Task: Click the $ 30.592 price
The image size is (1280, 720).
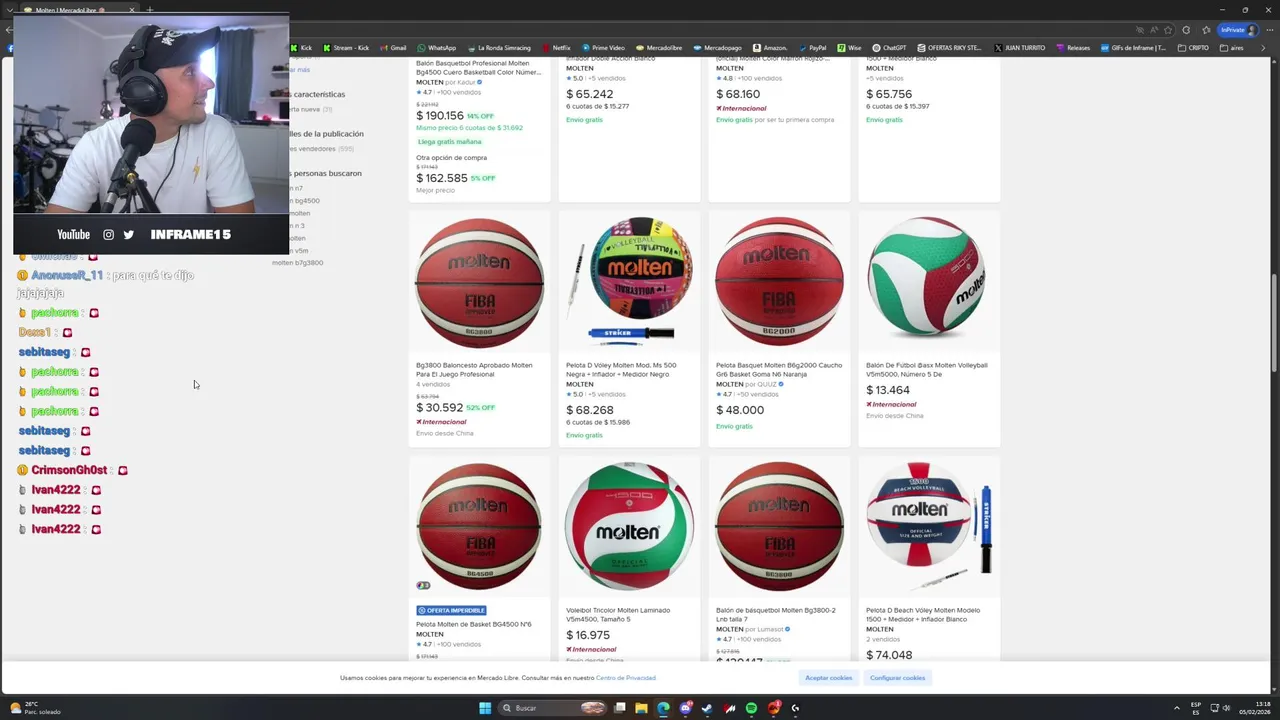Action: pos(439,408)
